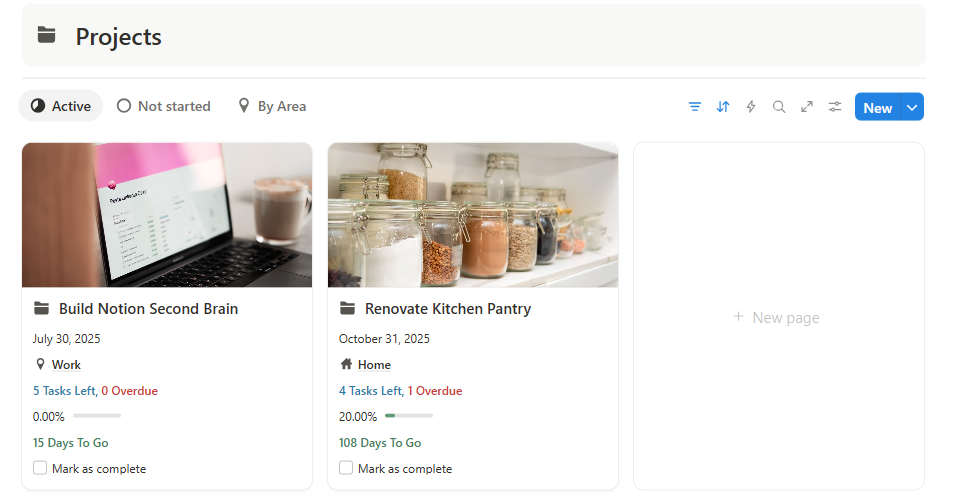The height and width of the screenshot is (503, 954).
Task: Click the 20.00% progress bar
Action: tap(409, 416)
